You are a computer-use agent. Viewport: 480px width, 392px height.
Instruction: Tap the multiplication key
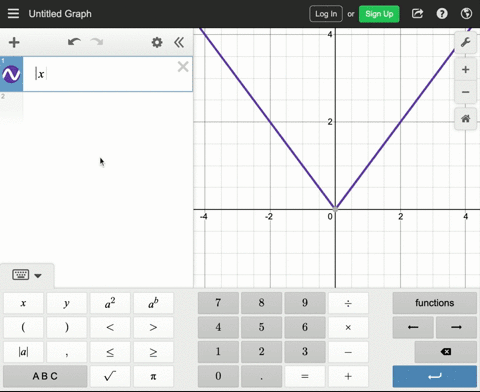tap(348, 327)
